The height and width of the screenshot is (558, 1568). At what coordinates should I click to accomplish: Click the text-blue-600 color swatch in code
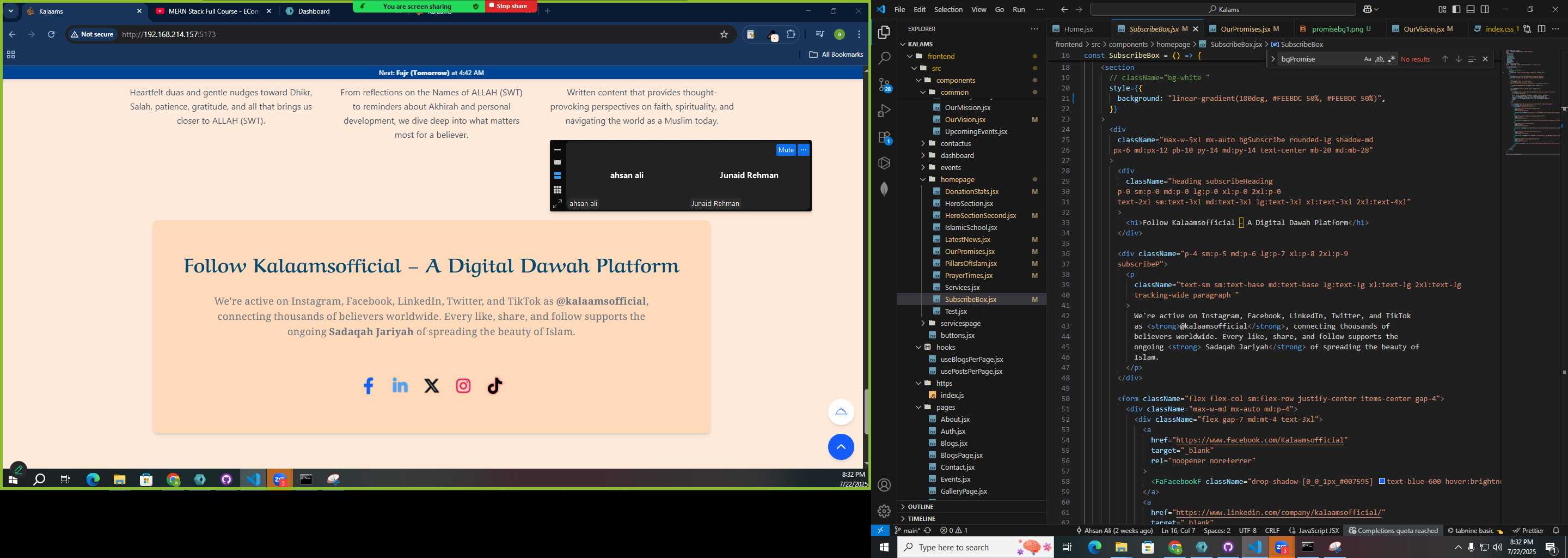click(1382, 481)
